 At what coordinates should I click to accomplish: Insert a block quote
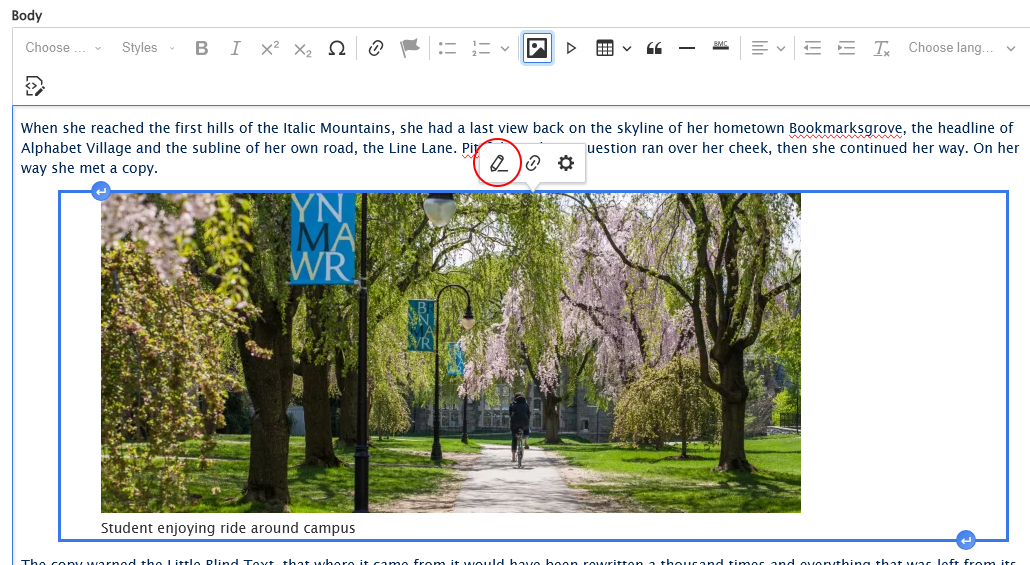pyautogui.click(x=654, y=48)
